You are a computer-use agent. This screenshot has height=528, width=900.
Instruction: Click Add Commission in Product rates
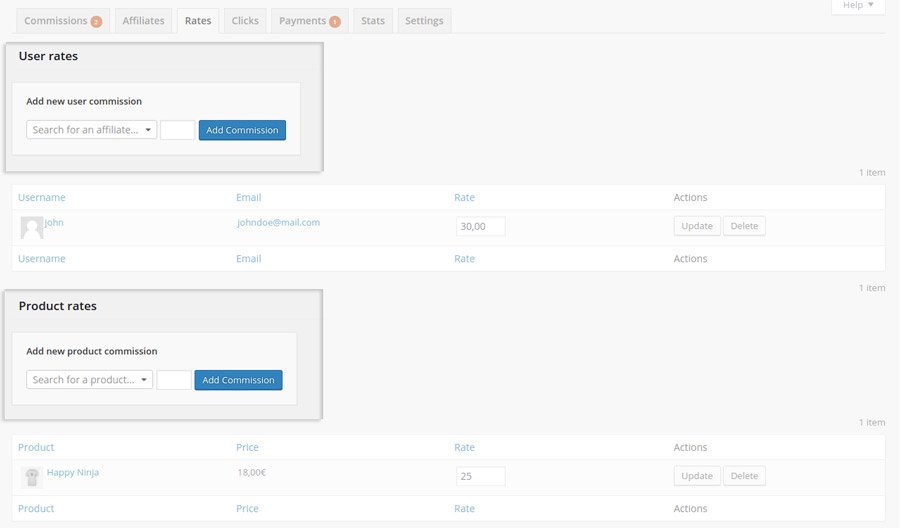238,380
